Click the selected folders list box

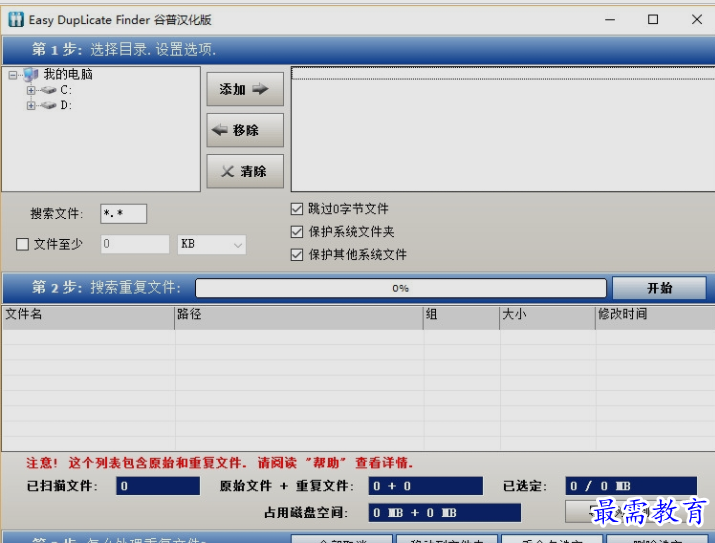tap(503, 129)
